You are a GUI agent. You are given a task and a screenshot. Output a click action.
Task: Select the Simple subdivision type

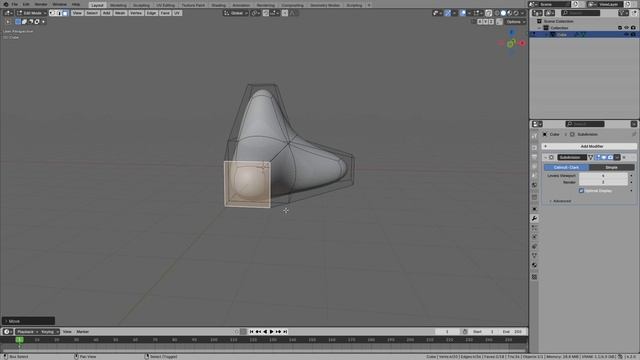point(611,167)
